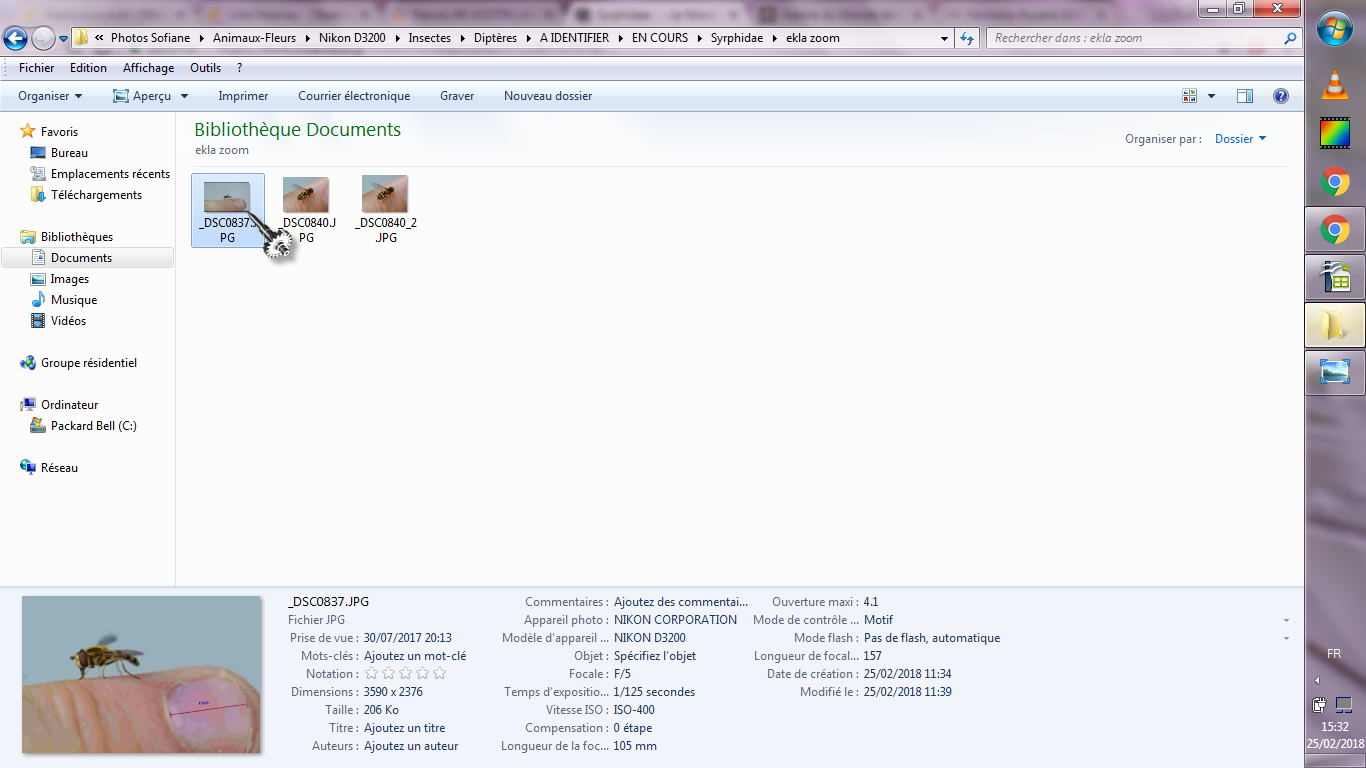Click the change view icon
The height and width of the screenshot is (768, 1366).
pyautogui.click(x=1190, y=96)
